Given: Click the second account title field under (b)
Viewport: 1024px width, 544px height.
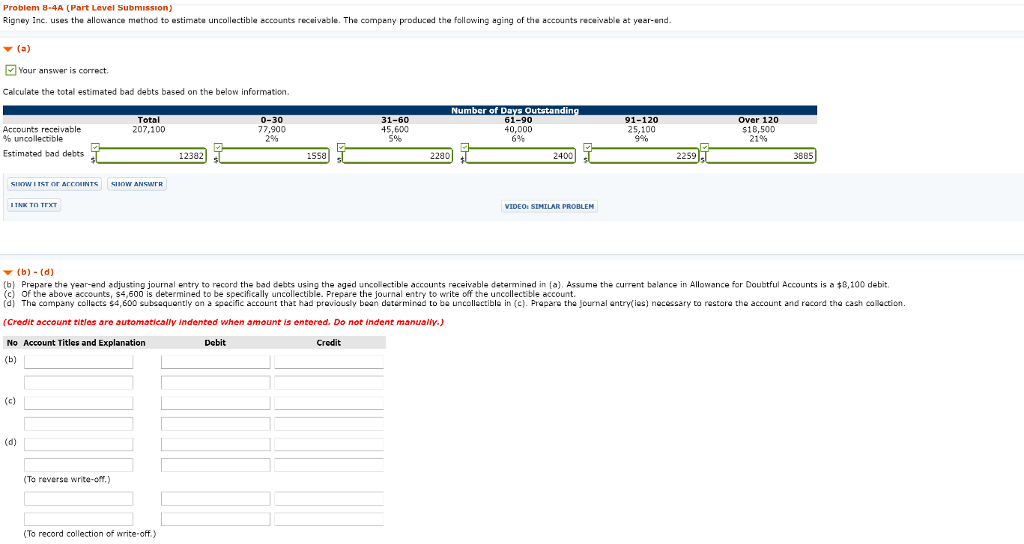Looking at the screenshot, I should click(78, 383).
